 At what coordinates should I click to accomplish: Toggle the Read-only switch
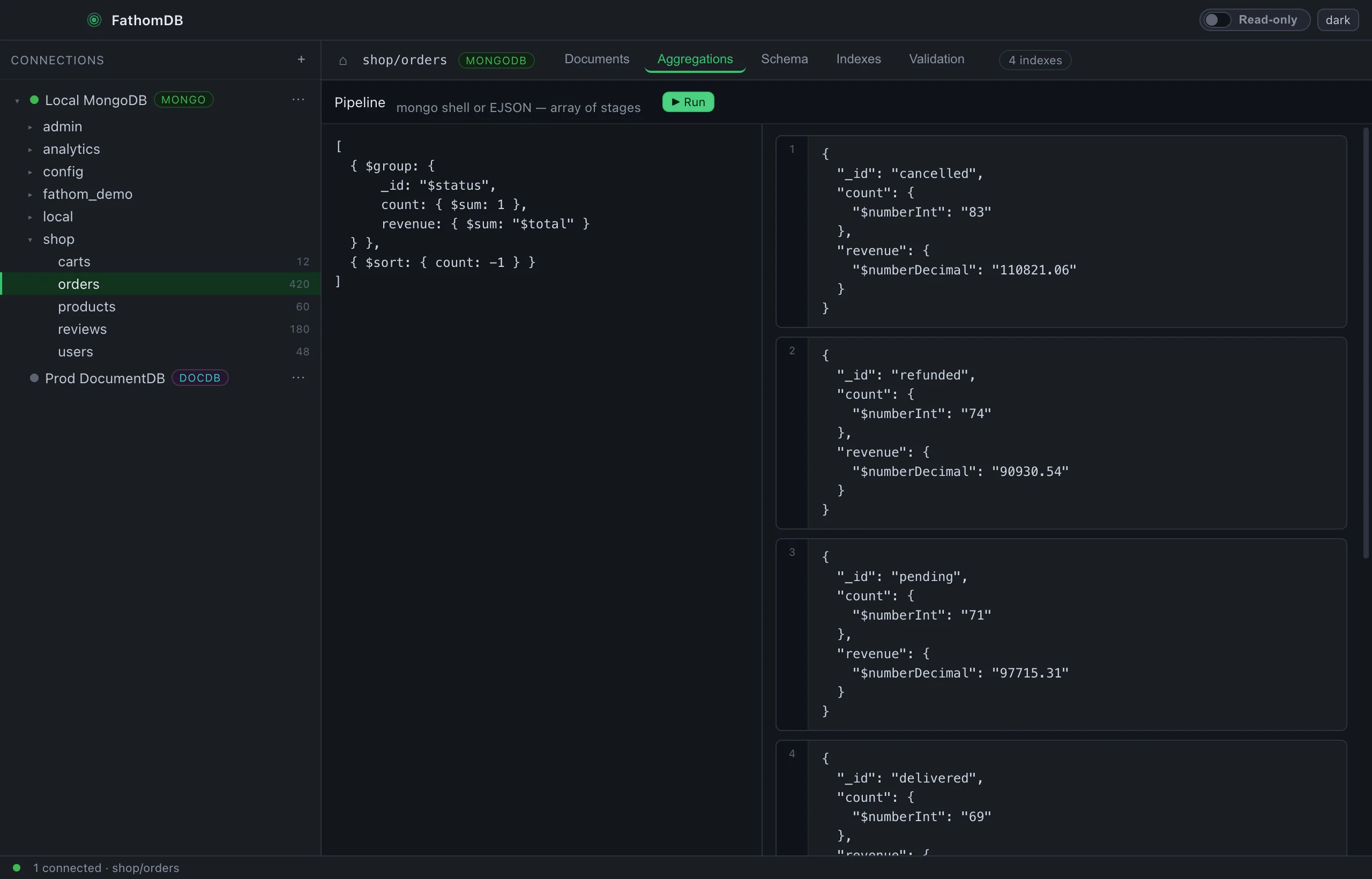point(1216,20)
